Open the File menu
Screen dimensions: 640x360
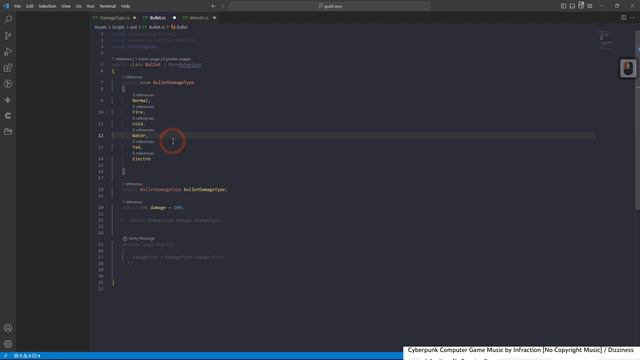click(x=17, y=6)
